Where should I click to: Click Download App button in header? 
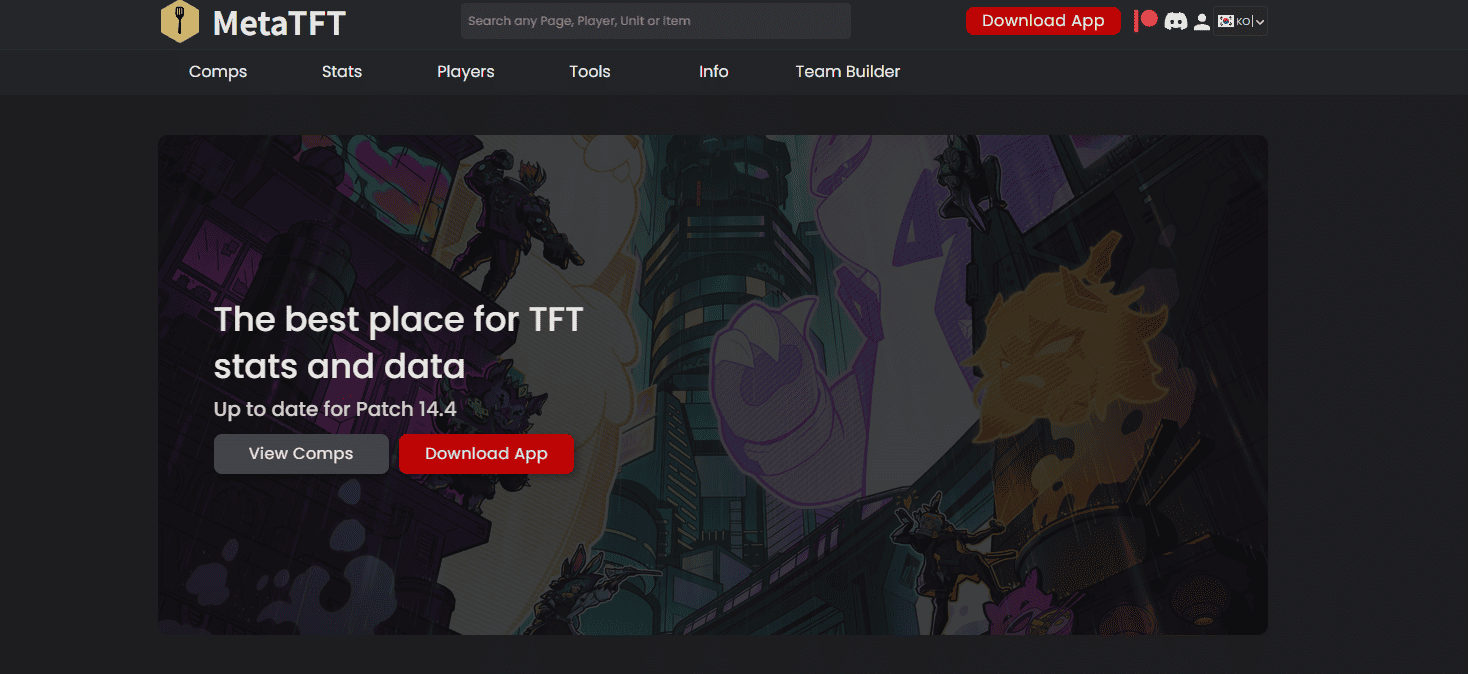pyautogui.click(x=1043, y=21)
